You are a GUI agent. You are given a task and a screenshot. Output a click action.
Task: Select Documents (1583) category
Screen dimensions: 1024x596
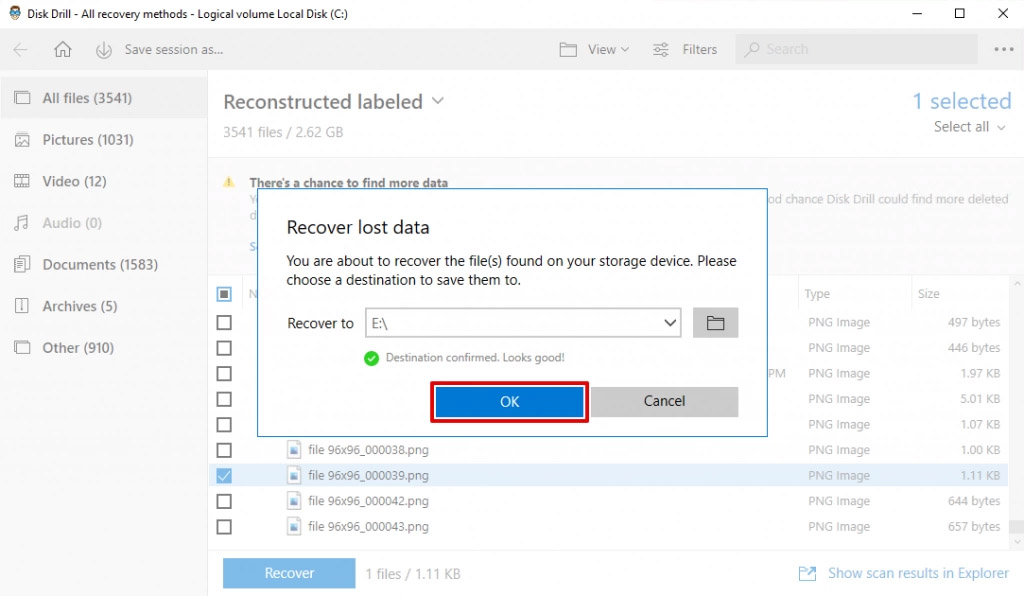tap(104, 265)
